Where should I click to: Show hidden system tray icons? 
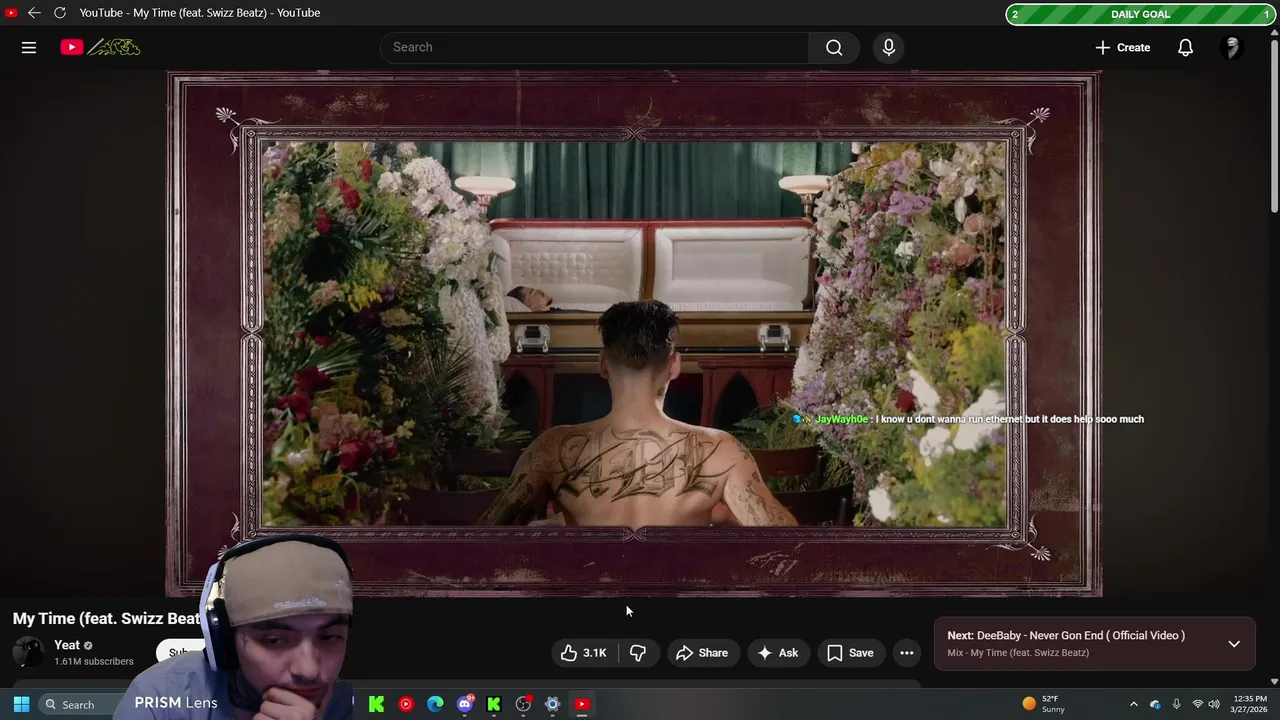point(1133,704)
